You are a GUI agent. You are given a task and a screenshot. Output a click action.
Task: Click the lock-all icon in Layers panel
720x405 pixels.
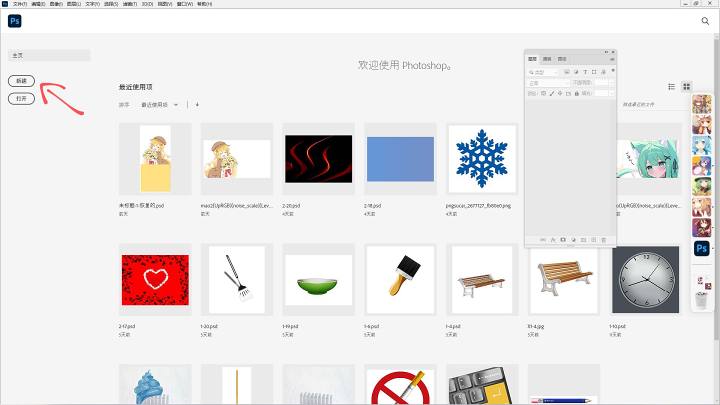(x=577, y=93)
